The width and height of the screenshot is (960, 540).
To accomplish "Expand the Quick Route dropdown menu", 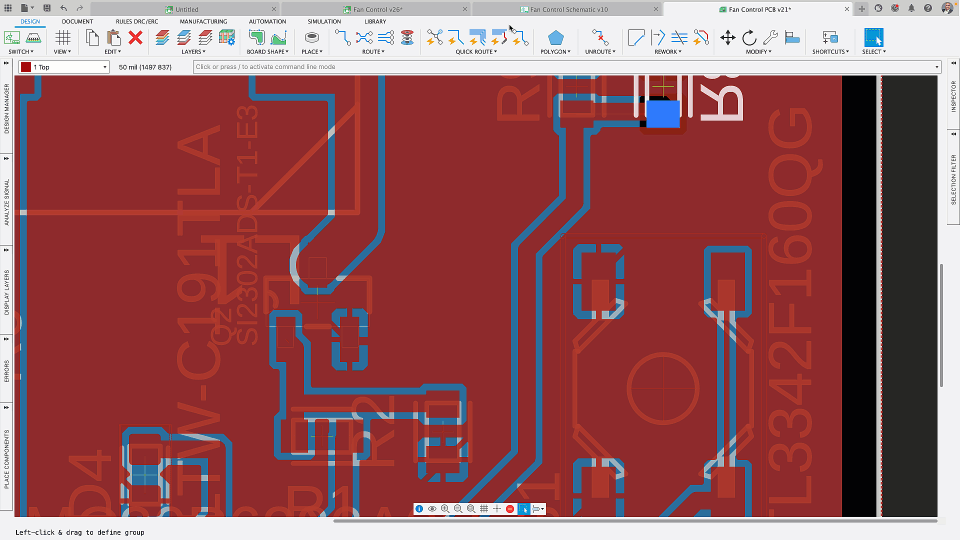I will (x=477, y=51).
